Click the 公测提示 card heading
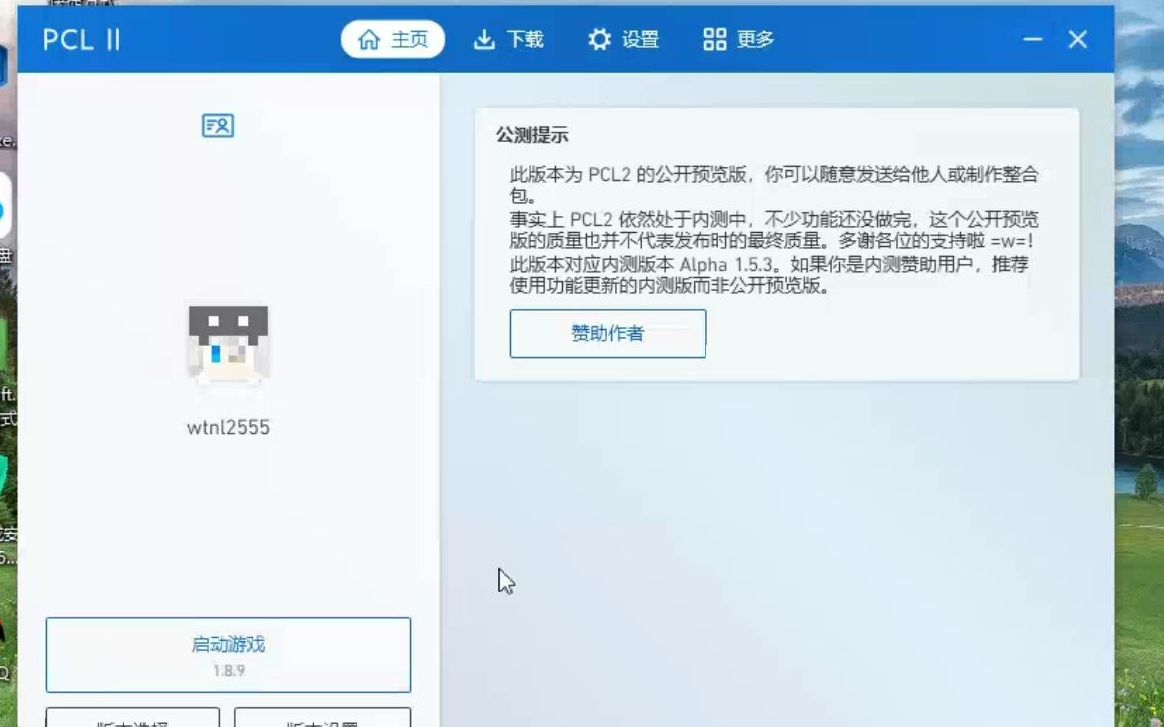This screenshot has height=727, width=1164. point(532,135)
